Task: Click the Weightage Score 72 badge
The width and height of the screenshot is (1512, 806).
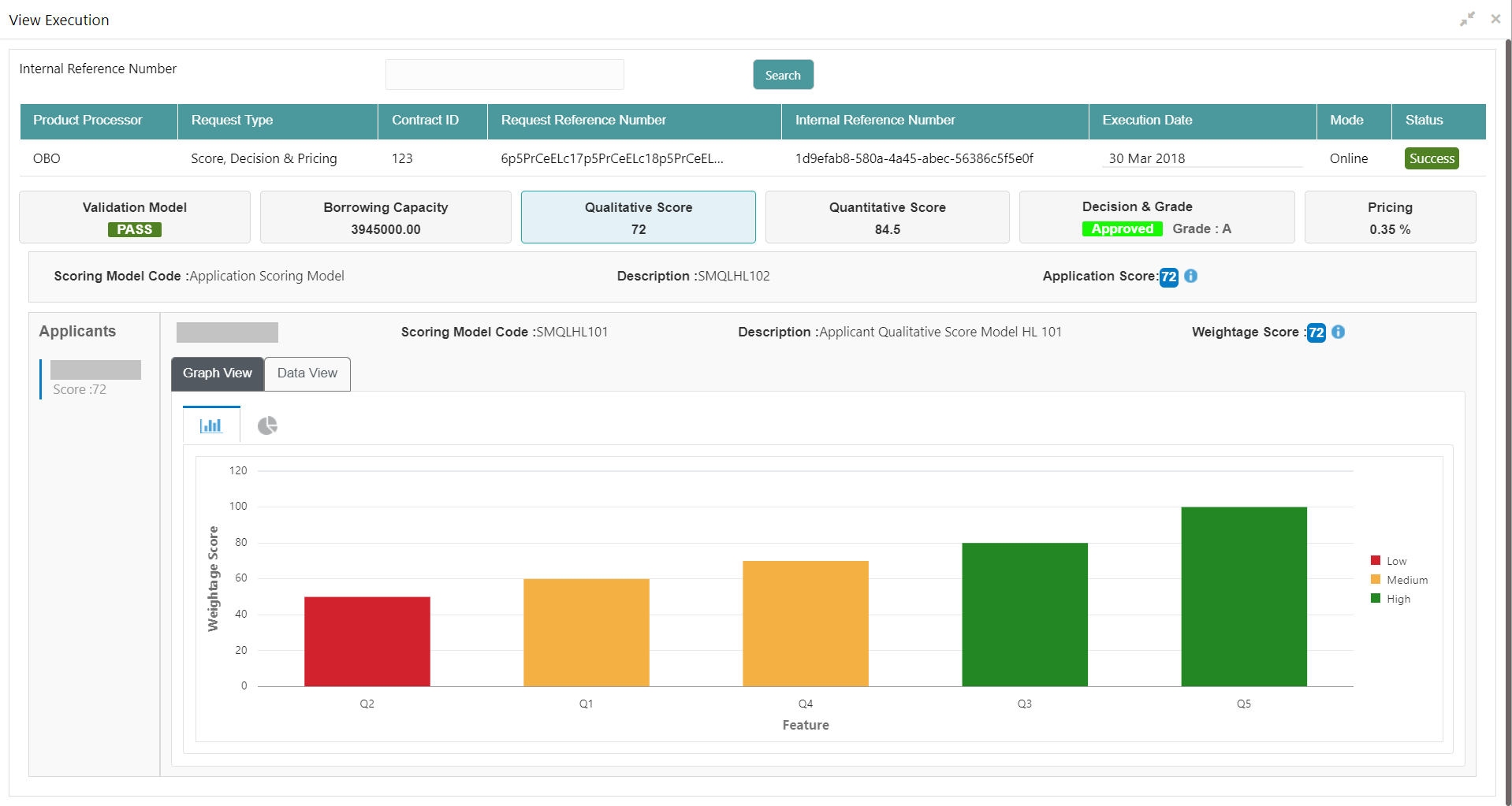Action: click(x=1316, y=332)
